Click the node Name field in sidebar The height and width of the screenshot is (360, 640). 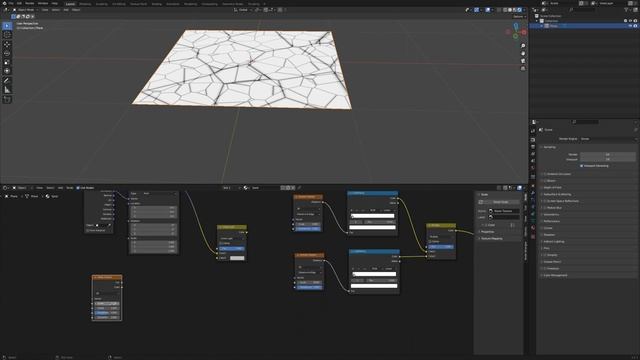point(504,211)
